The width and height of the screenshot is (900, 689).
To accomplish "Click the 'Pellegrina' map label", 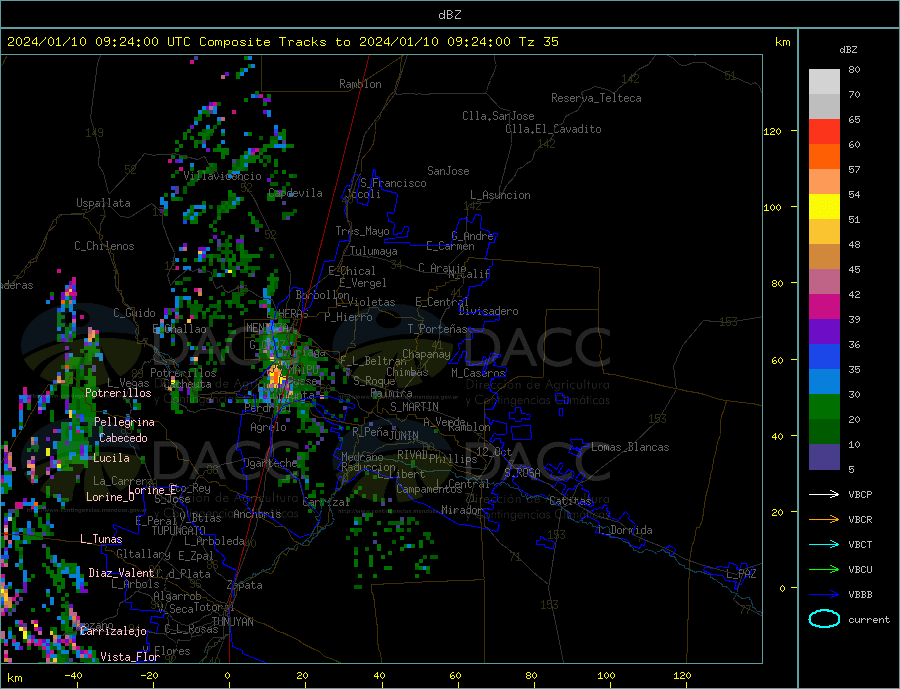I will tap(125, 422).
